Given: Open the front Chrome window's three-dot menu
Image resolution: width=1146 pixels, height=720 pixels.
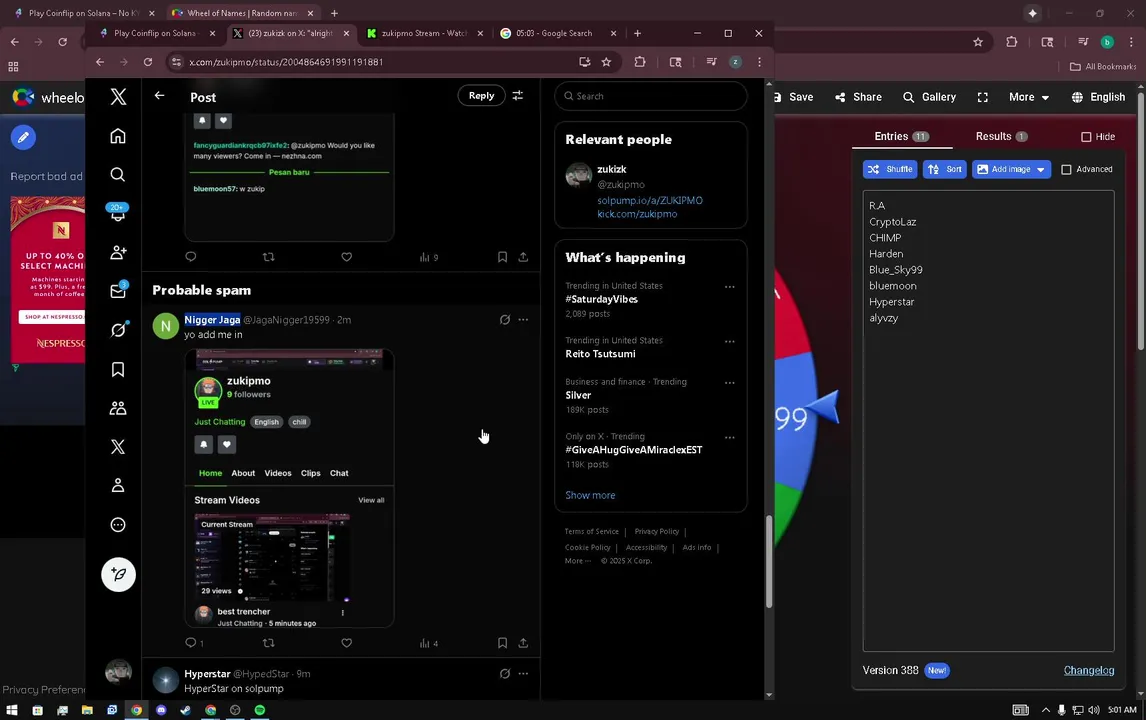Looking at the screenshot, I should [759, 62].
